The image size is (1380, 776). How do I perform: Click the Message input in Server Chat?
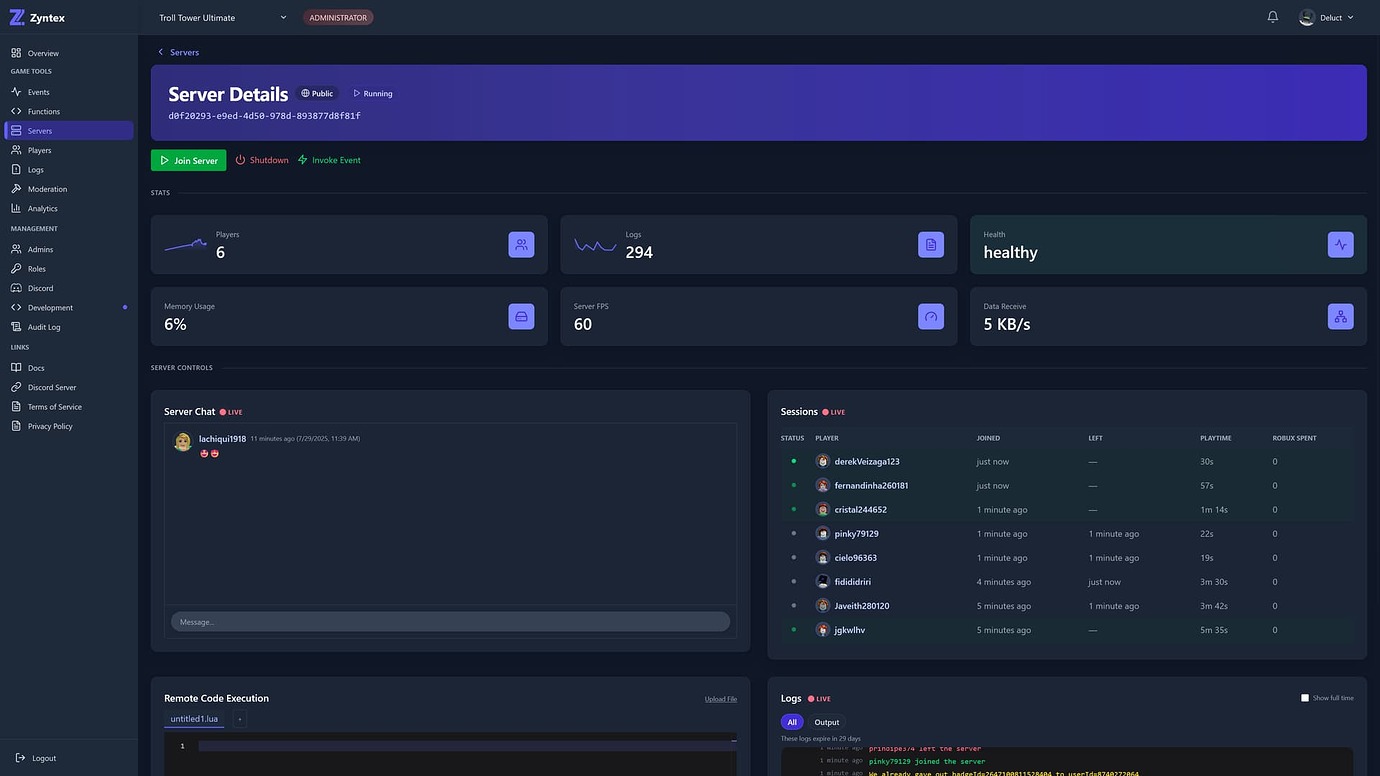pyautogui.click(x=450, y=621)
